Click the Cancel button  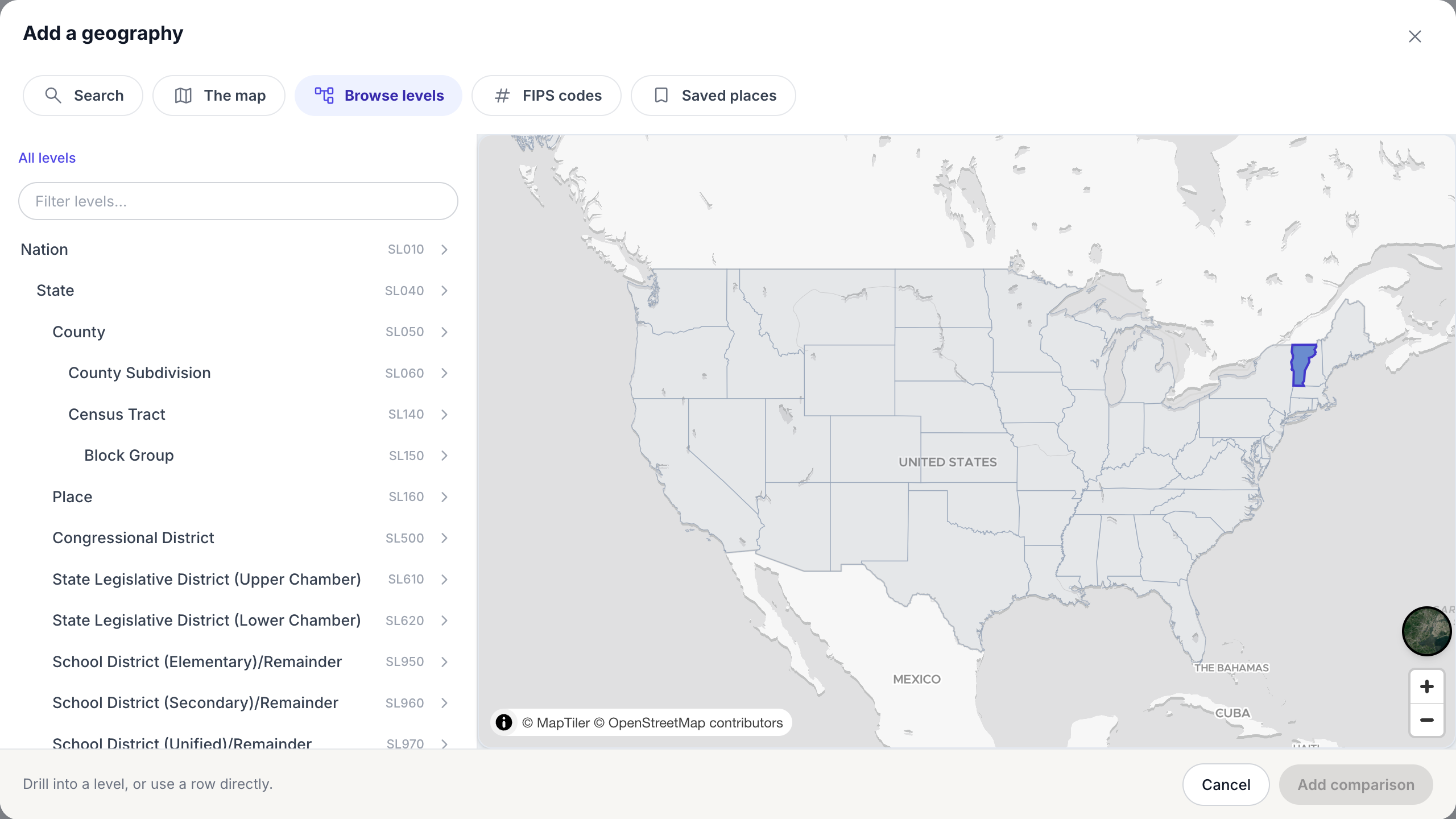(1226, 785)
